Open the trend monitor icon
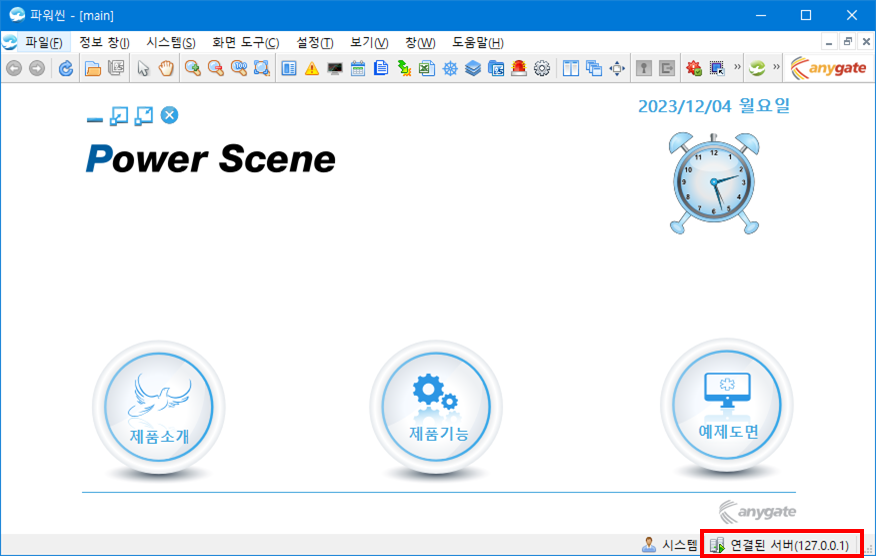 [x=335, y=68]
